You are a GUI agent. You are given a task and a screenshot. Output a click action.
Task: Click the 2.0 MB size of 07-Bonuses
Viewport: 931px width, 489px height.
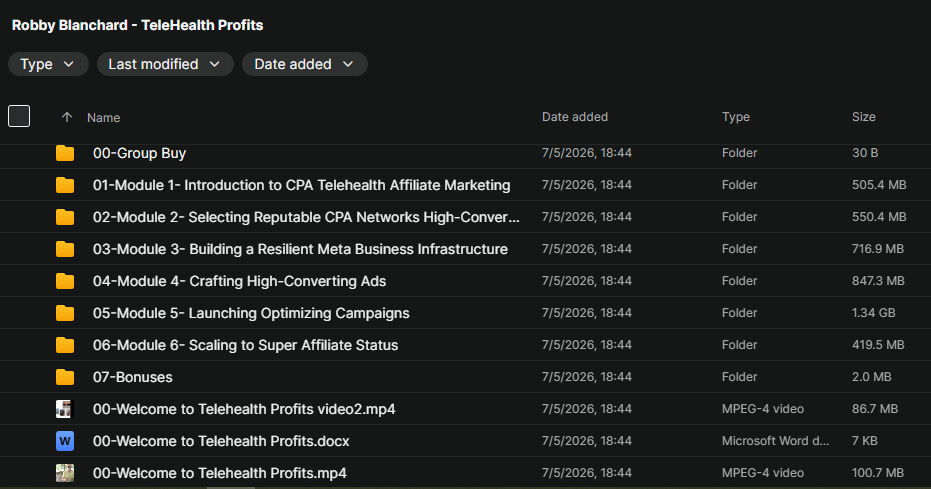click(872, 377)
